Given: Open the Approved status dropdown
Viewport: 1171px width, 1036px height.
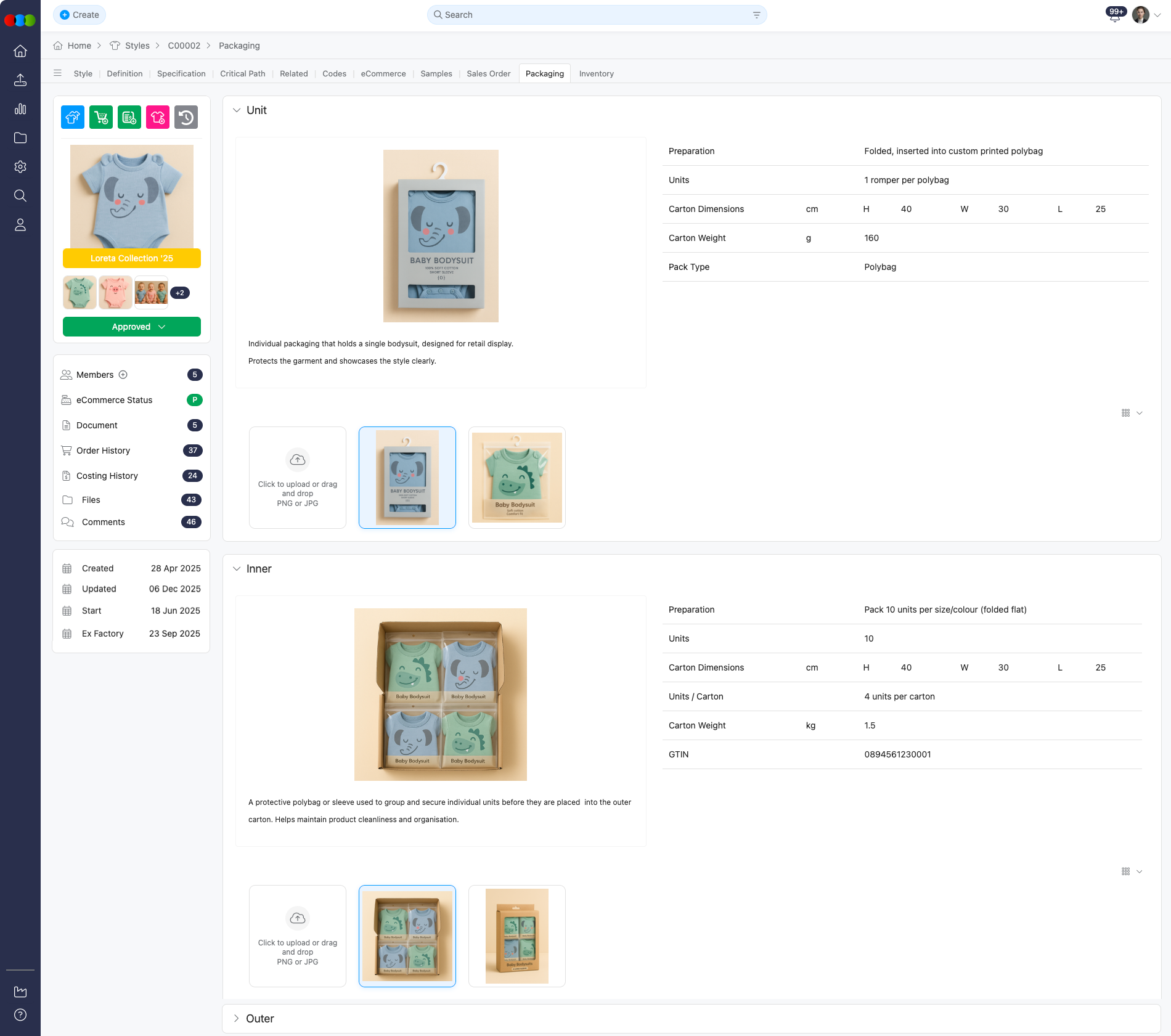Looking at the screenshot, I should pos(132,327).
